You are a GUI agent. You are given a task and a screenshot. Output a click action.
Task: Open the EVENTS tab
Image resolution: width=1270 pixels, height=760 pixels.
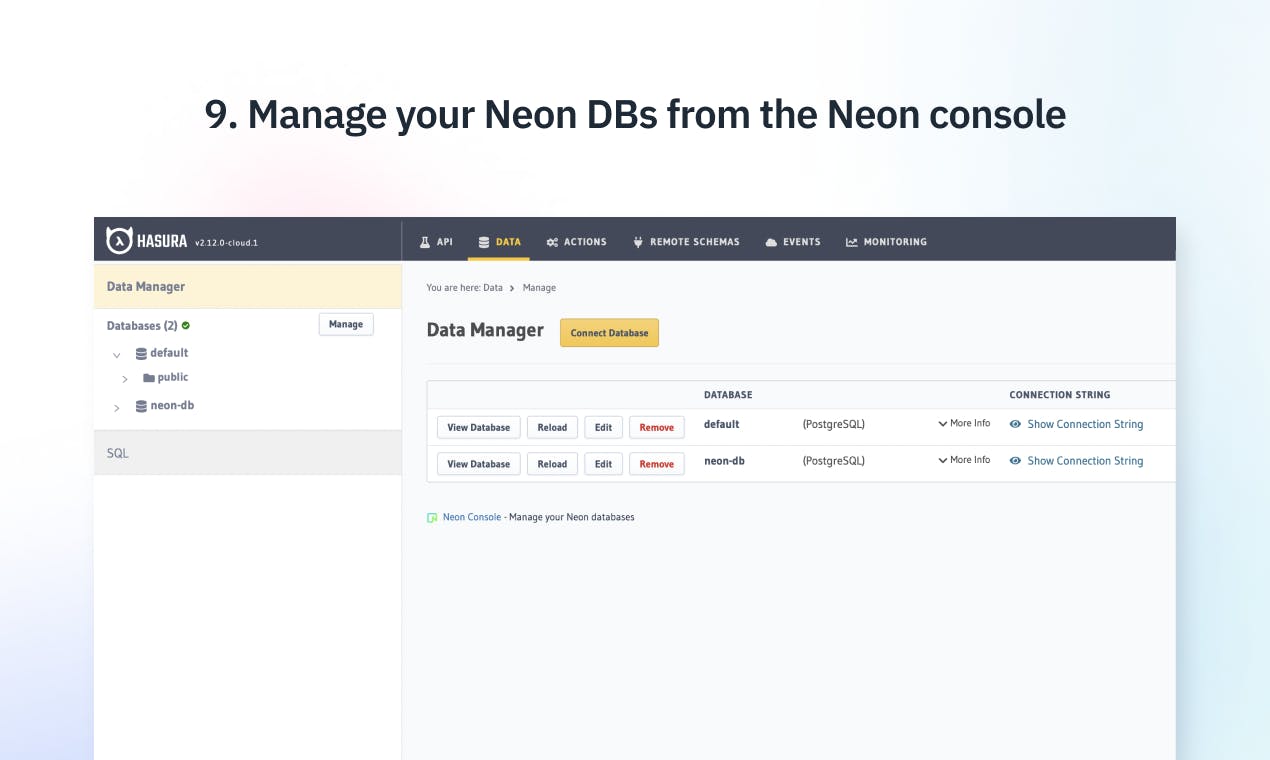(x=793, y=242)
